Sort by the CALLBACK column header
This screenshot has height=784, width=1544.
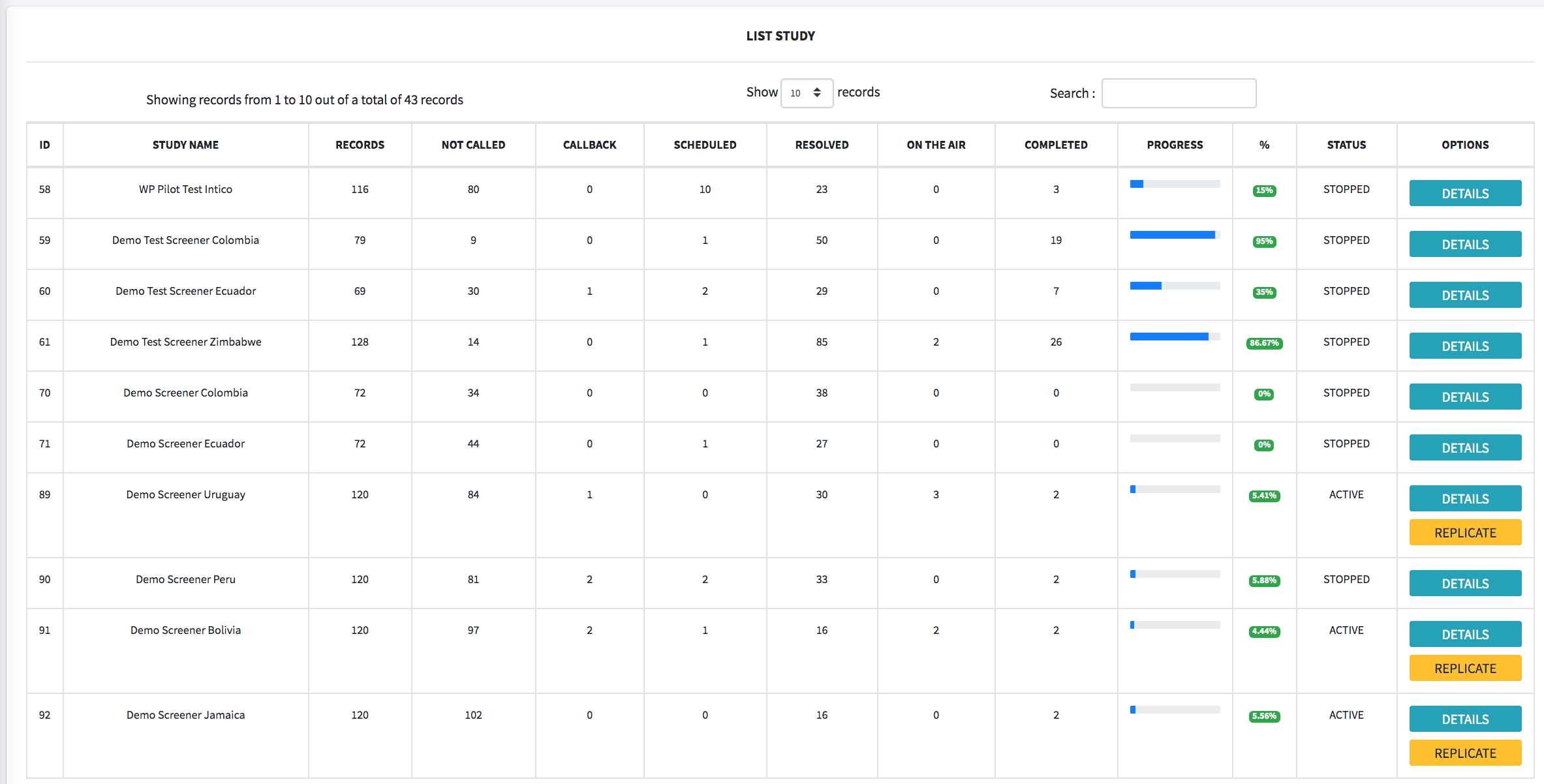tap(589, 145)
